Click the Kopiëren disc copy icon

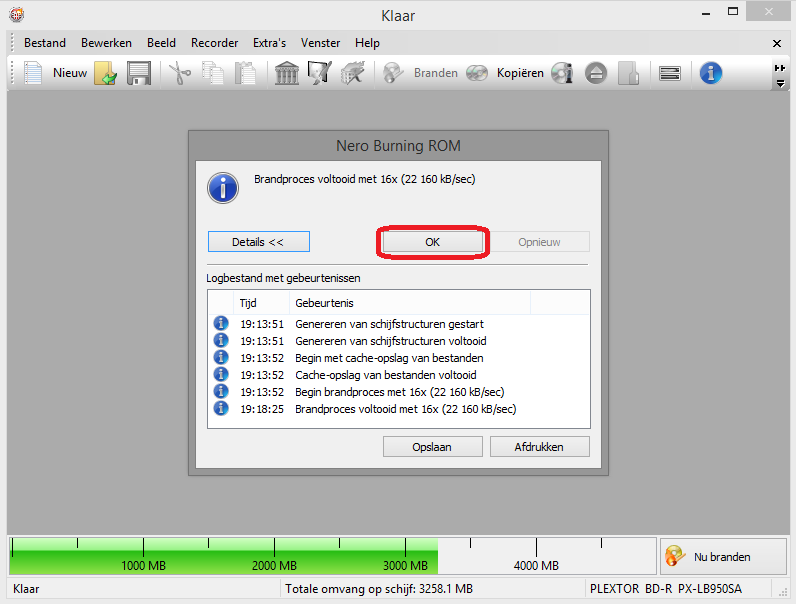point(477,73)
